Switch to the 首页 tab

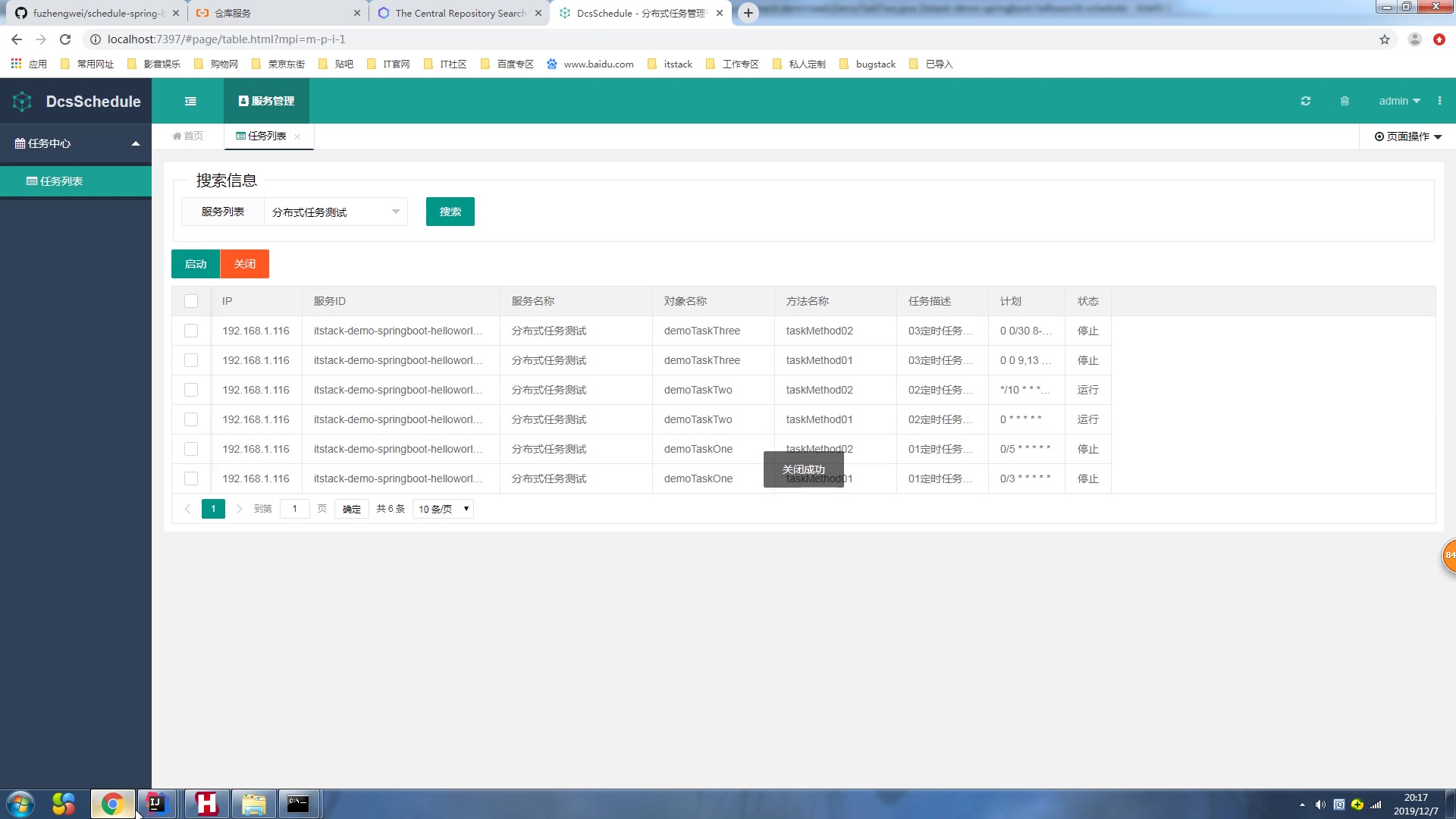tap(188, 136)
